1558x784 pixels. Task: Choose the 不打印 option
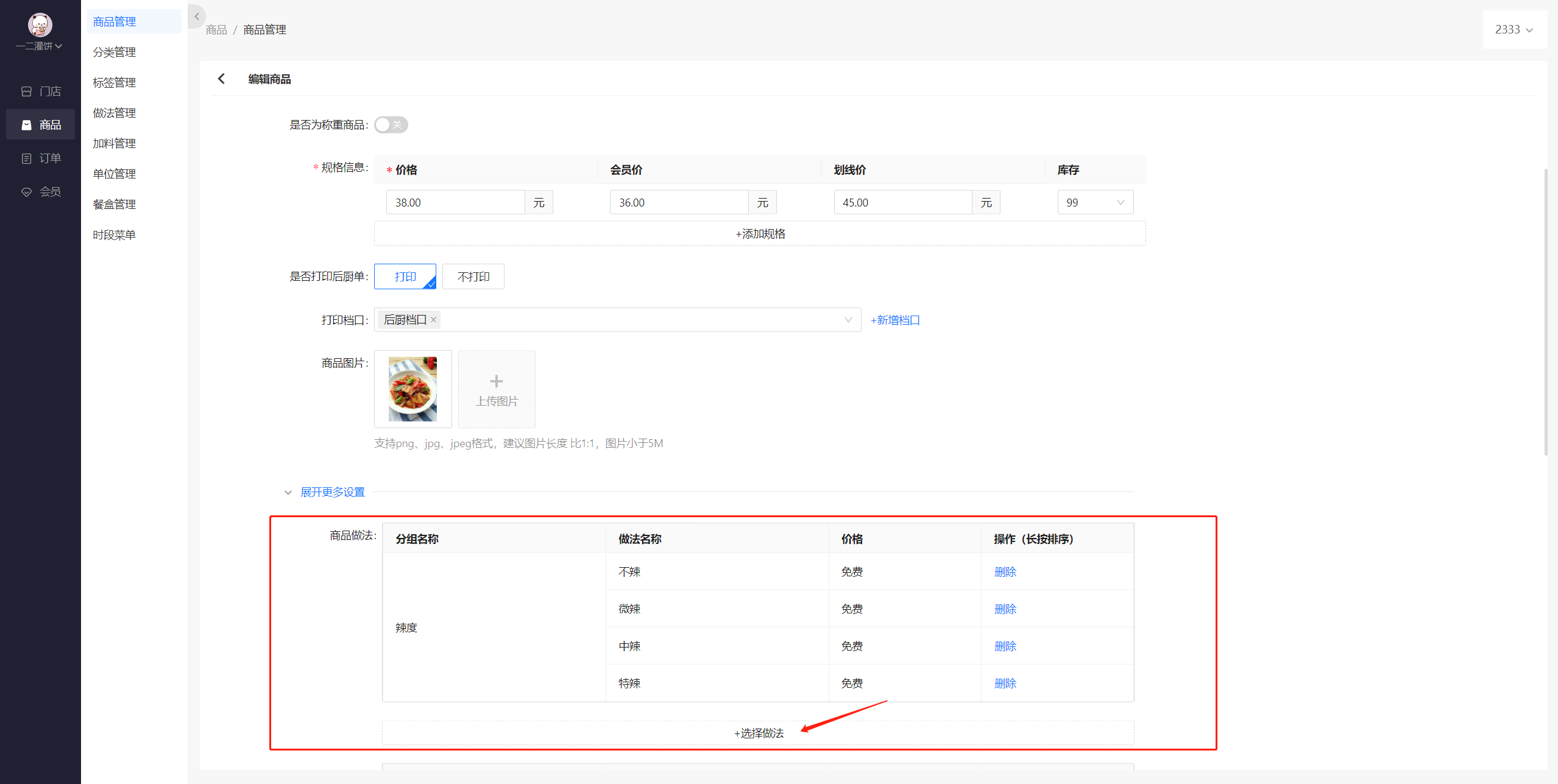coord(473,277)
